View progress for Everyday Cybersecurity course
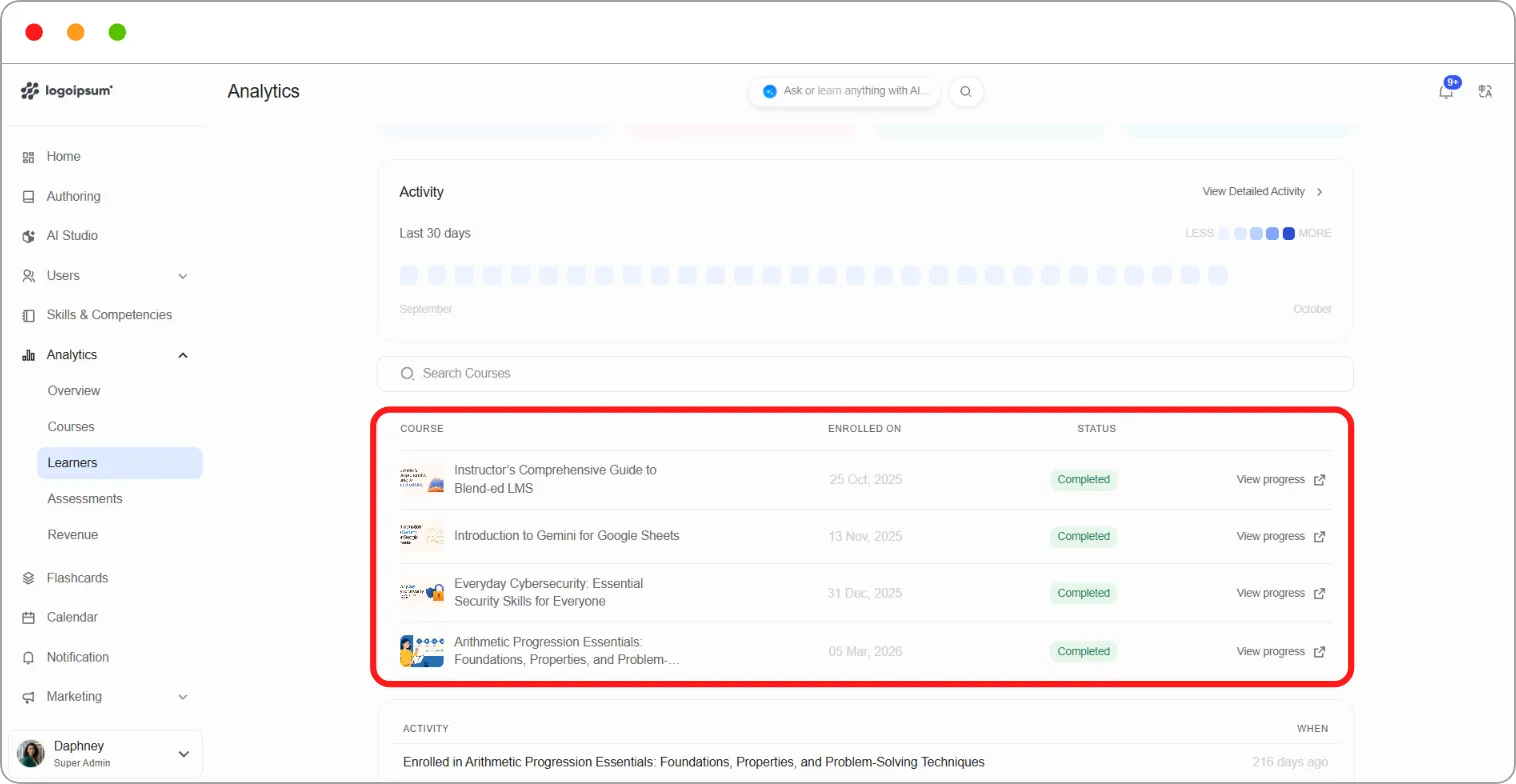 pos(1270,593)
